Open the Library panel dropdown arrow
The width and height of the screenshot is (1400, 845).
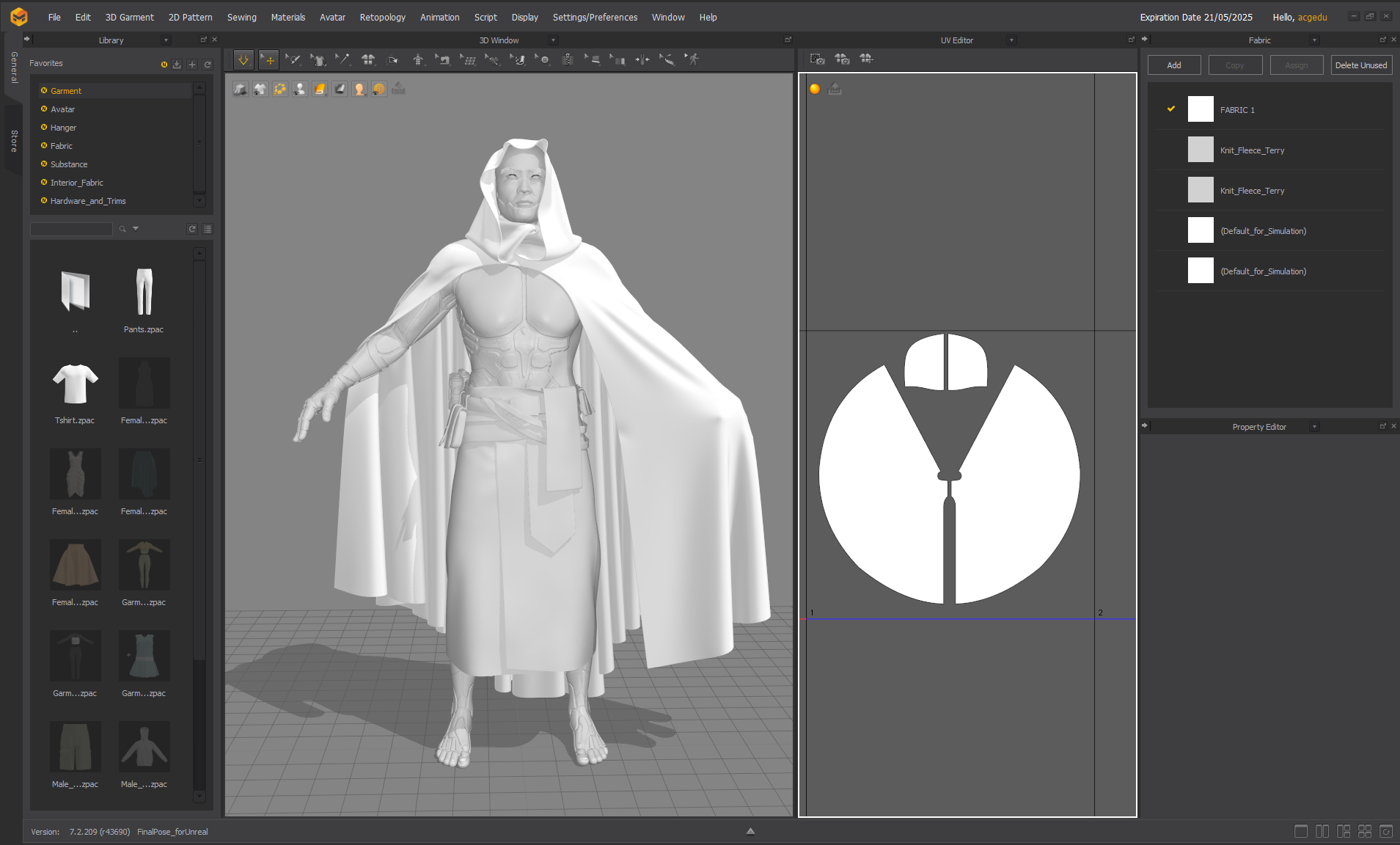tap(166, 40)
